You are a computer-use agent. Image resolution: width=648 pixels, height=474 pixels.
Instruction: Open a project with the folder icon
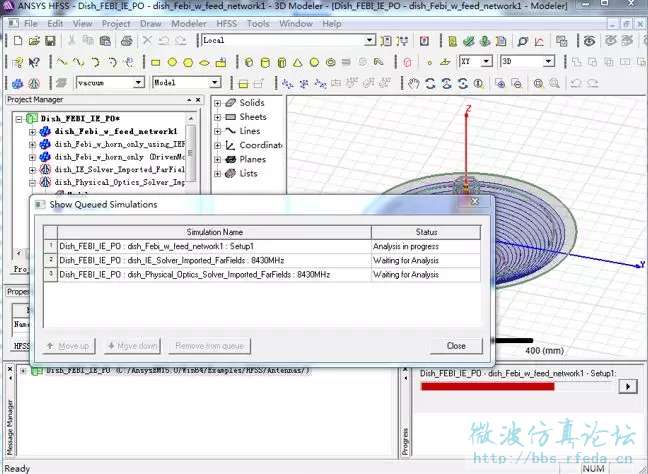[x=34, y=40]
